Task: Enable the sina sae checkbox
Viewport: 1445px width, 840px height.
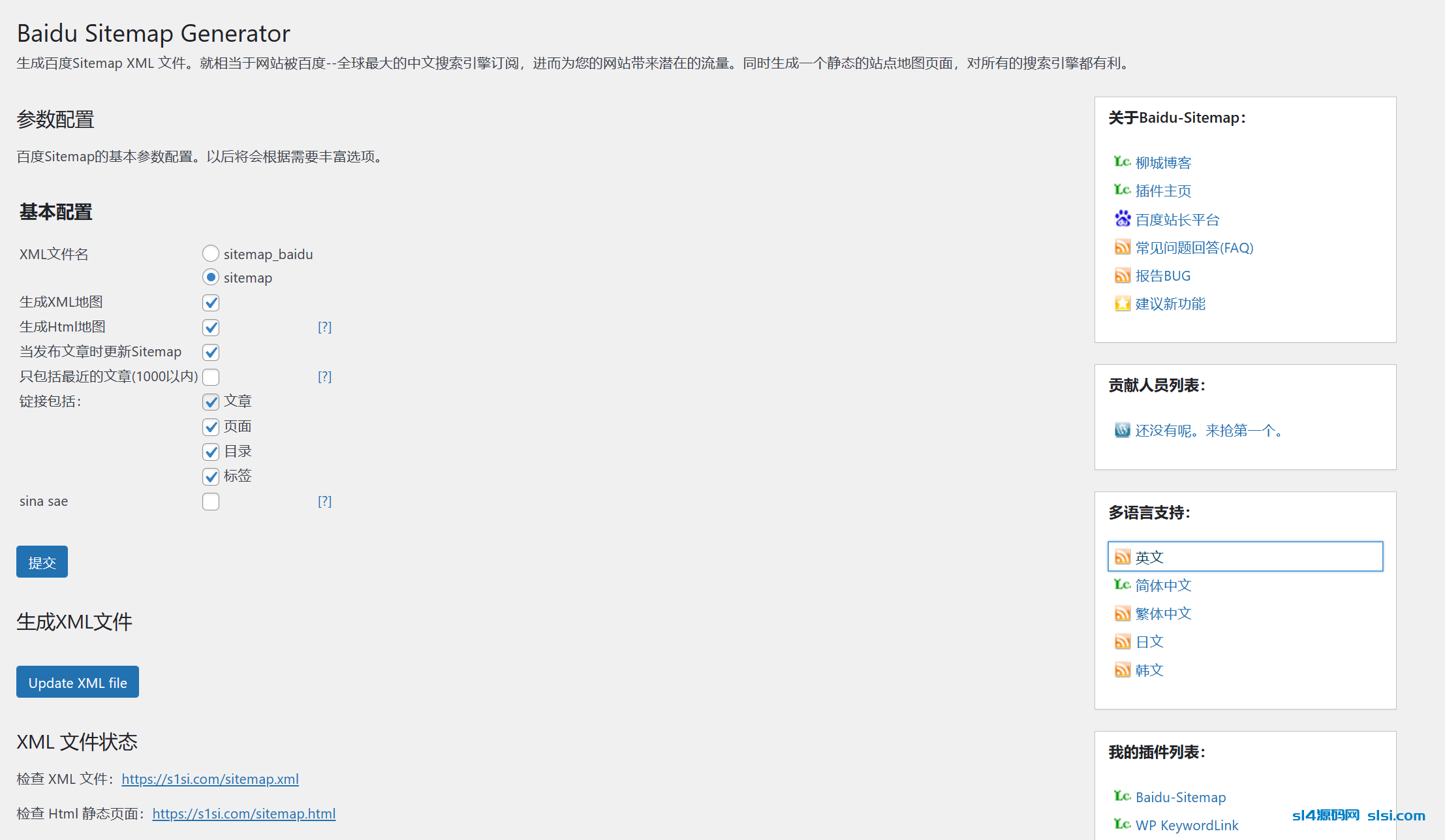Action: coord(211,502)
